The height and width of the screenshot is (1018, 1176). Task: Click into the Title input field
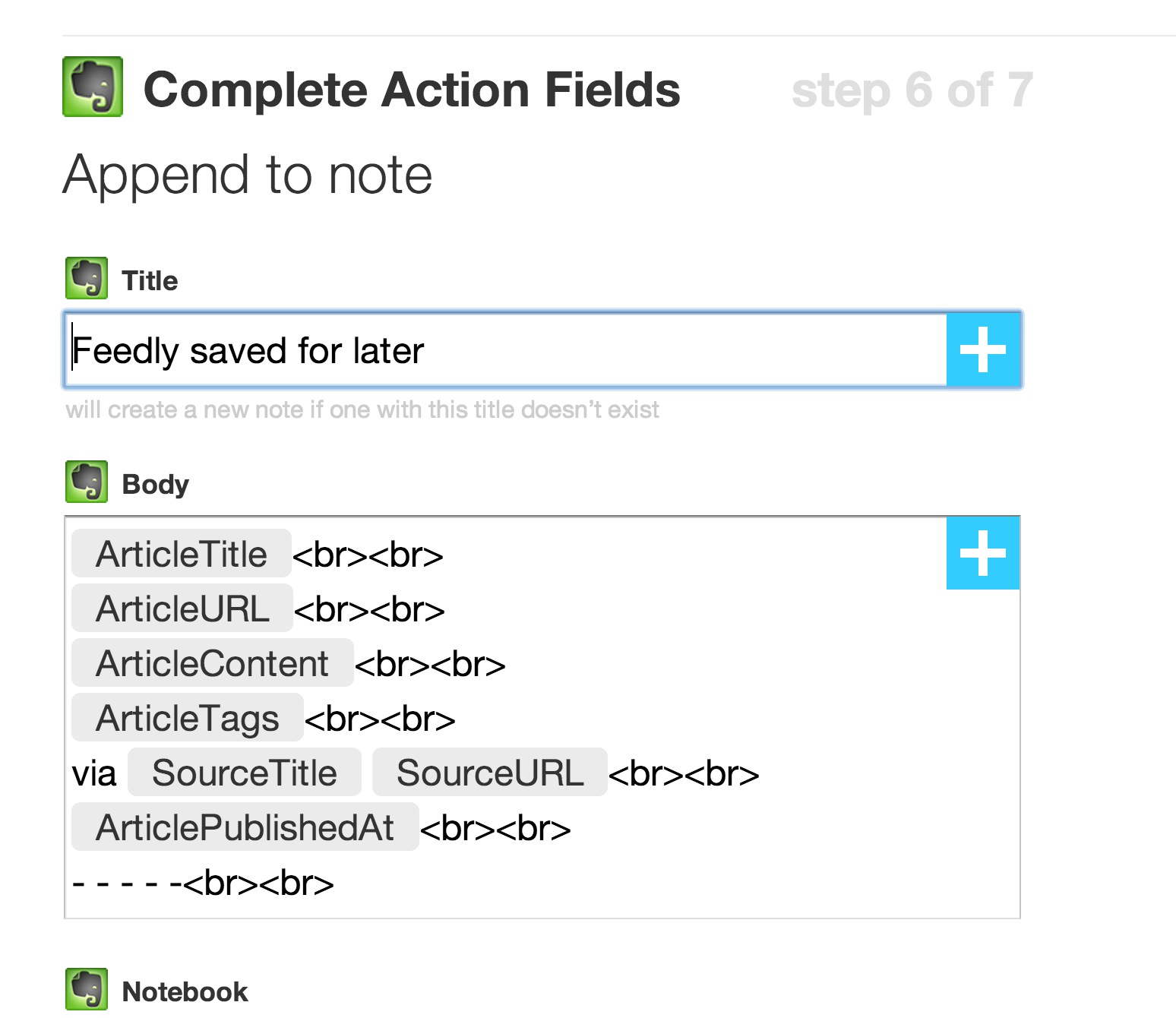501,350
